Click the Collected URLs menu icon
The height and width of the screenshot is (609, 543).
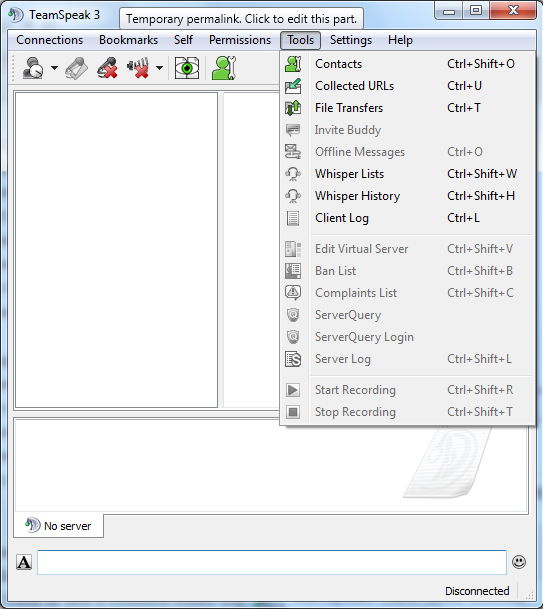[293, 86]
